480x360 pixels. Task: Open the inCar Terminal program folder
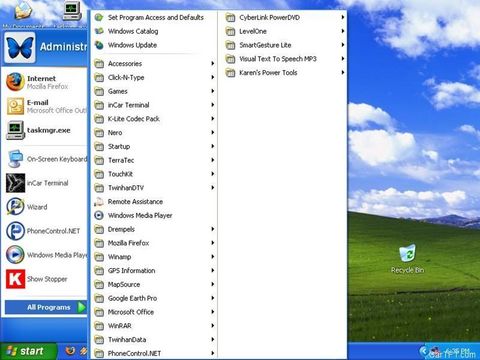(x=154, y=105)
